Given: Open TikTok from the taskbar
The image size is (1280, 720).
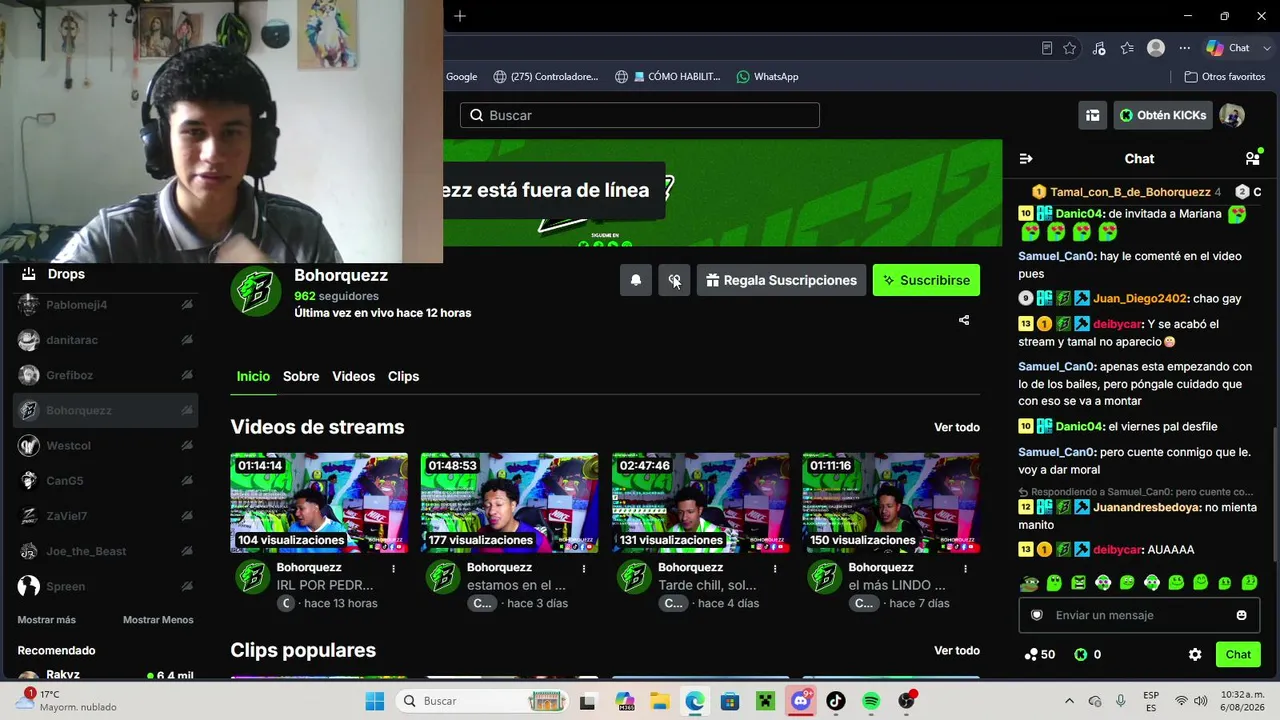Looking at the screenshot, I should (836, 701).
